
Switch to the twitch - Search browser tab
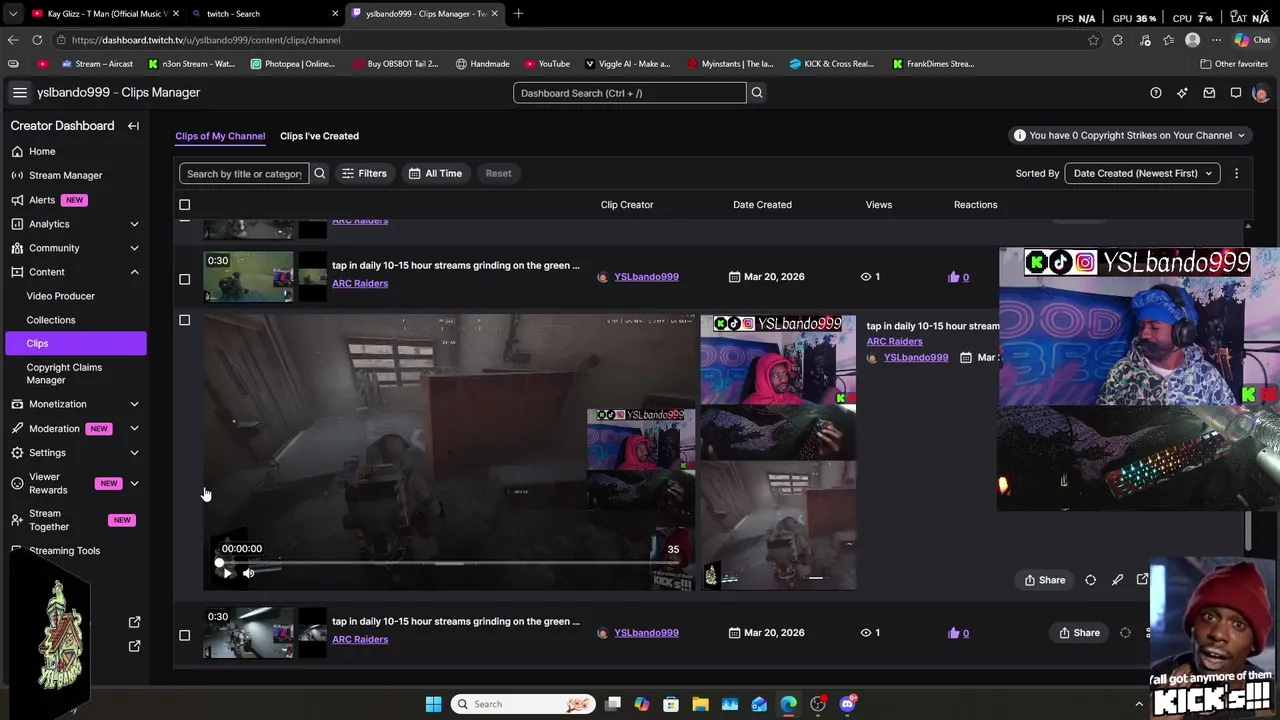(264, 14)
